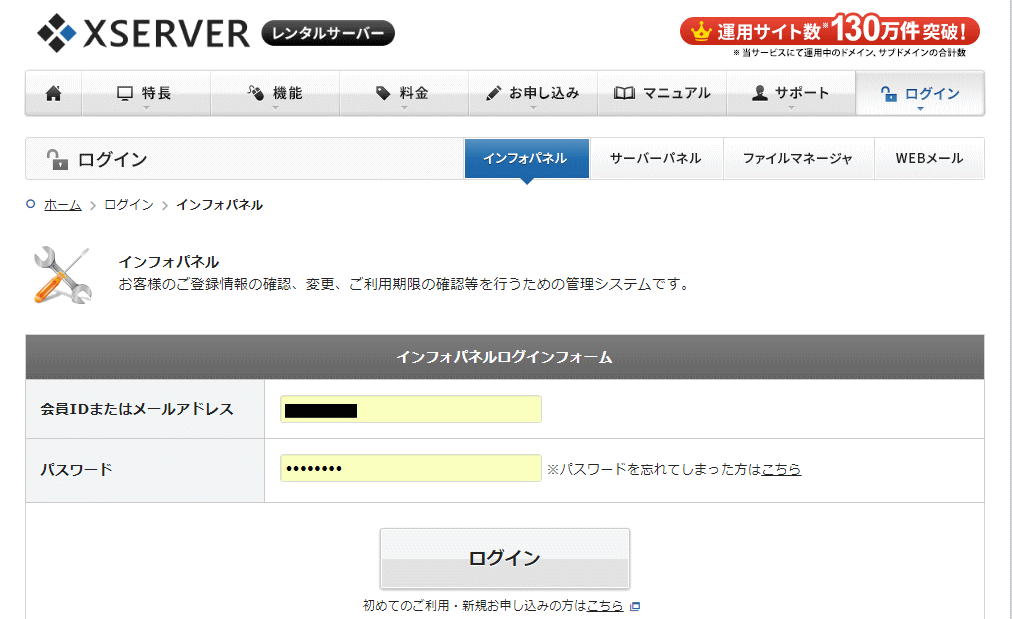Click the インフォパネル breadcrumb text
This screenshot has width=1012, height=619.
(x=219, y=205)
